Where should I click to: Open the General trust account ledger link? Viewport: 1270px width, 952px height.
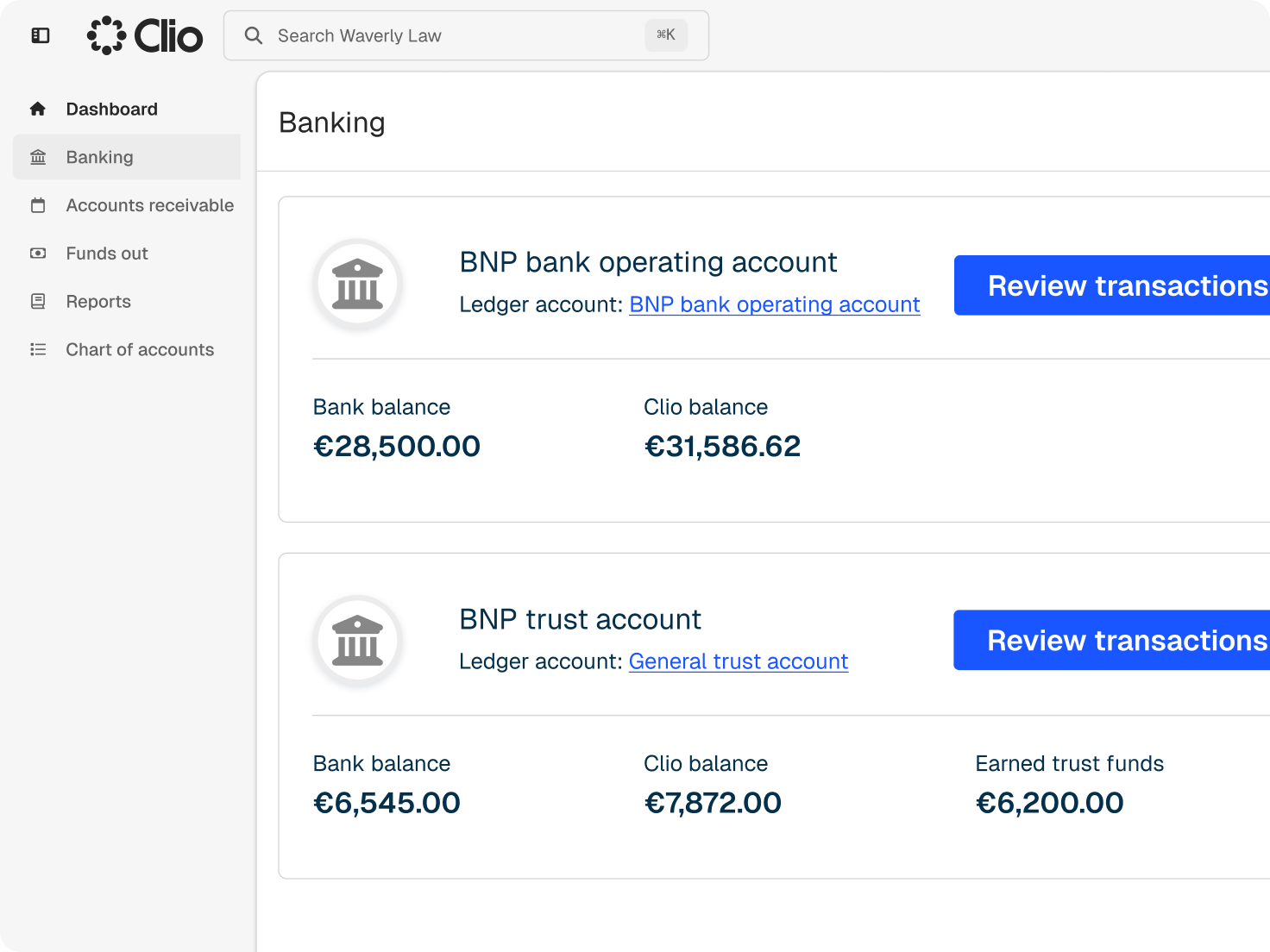[x=739, y=661]
